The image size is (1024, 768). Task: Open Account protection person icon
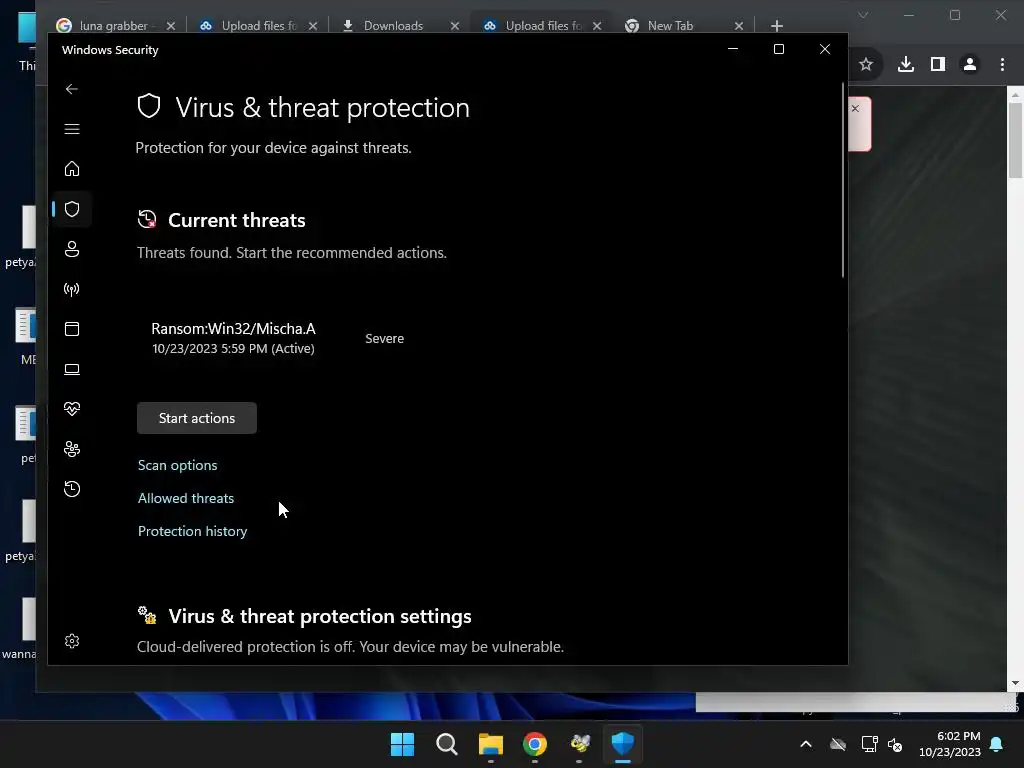(72, 249)
